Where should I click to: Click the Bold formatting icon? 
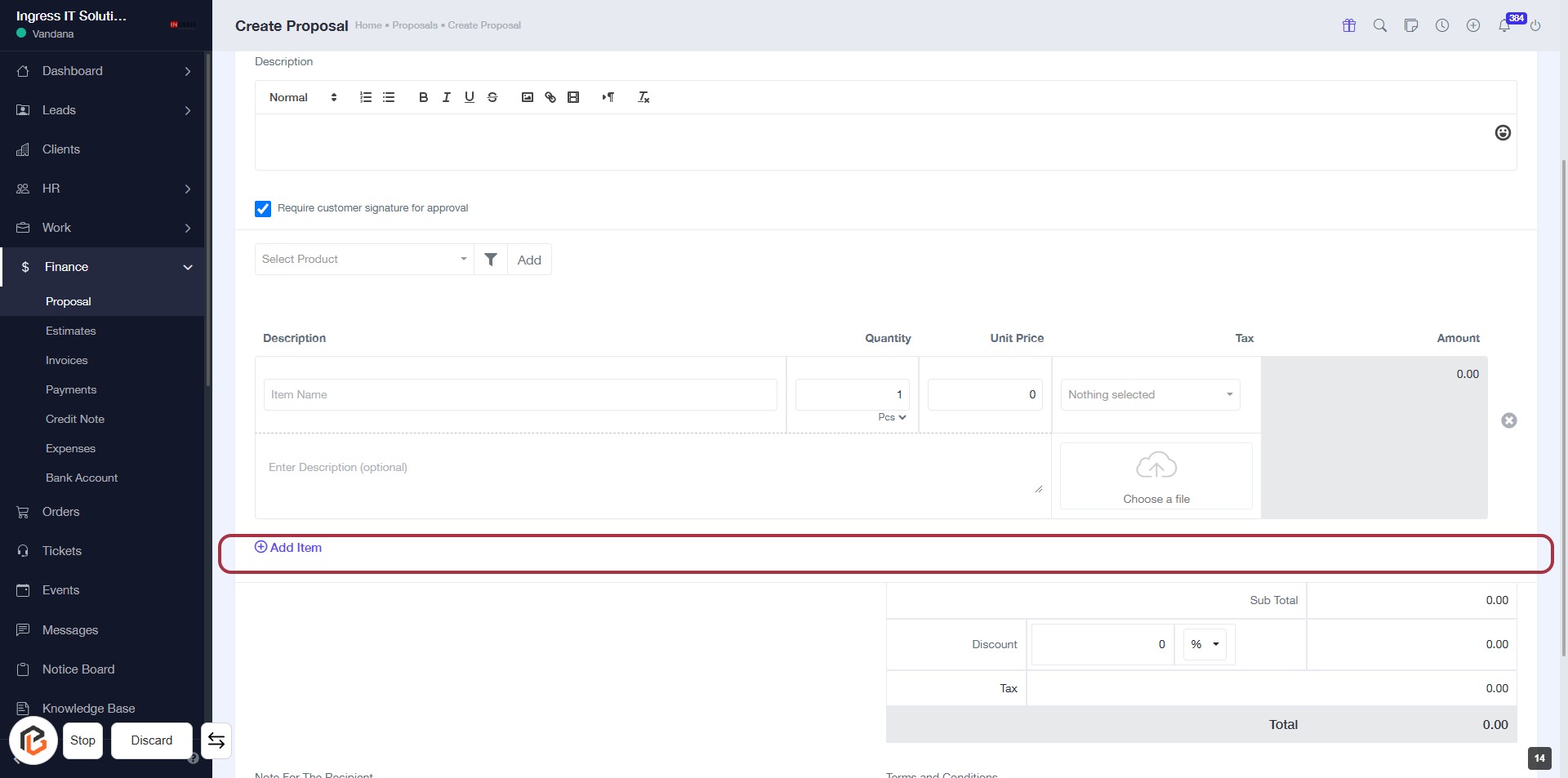pyautogui.click(x=423, y=97)
